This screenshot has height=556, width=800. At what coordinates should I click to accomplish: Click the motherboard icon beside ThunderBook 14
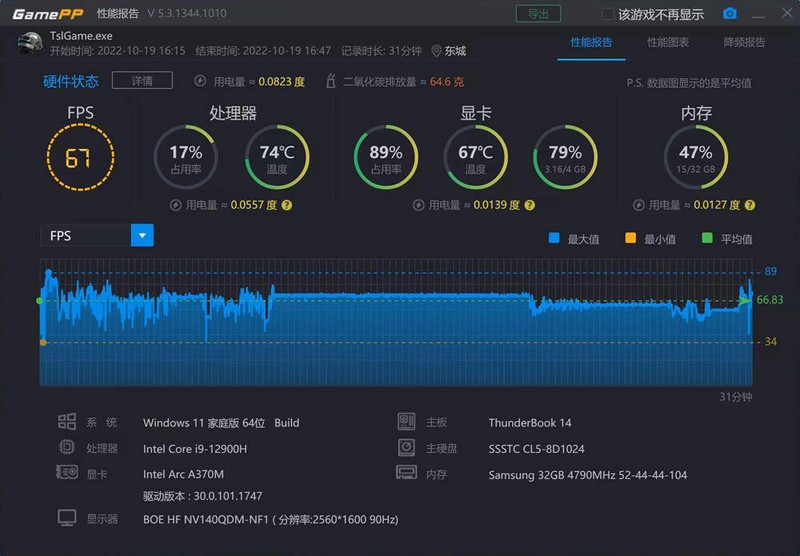406,422
